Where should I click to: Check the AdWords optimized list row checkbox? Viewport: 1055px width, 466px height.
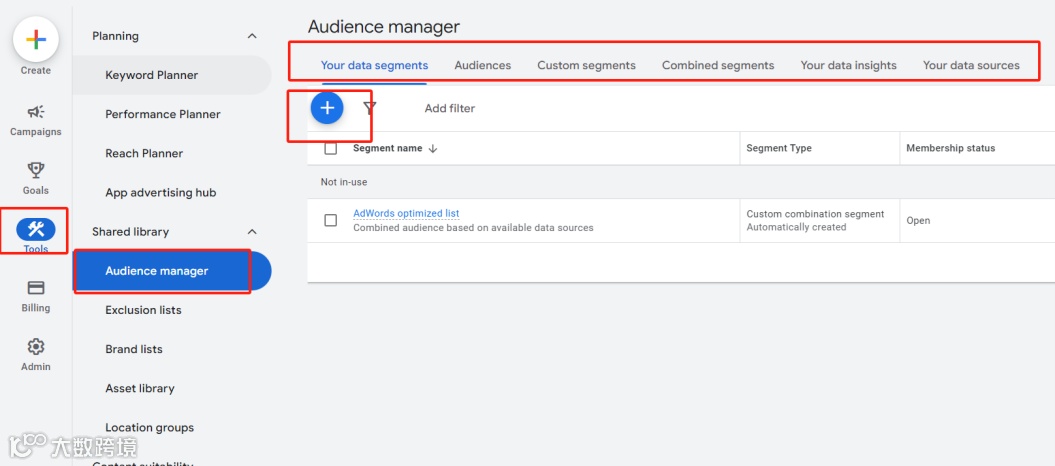point(331,220)
